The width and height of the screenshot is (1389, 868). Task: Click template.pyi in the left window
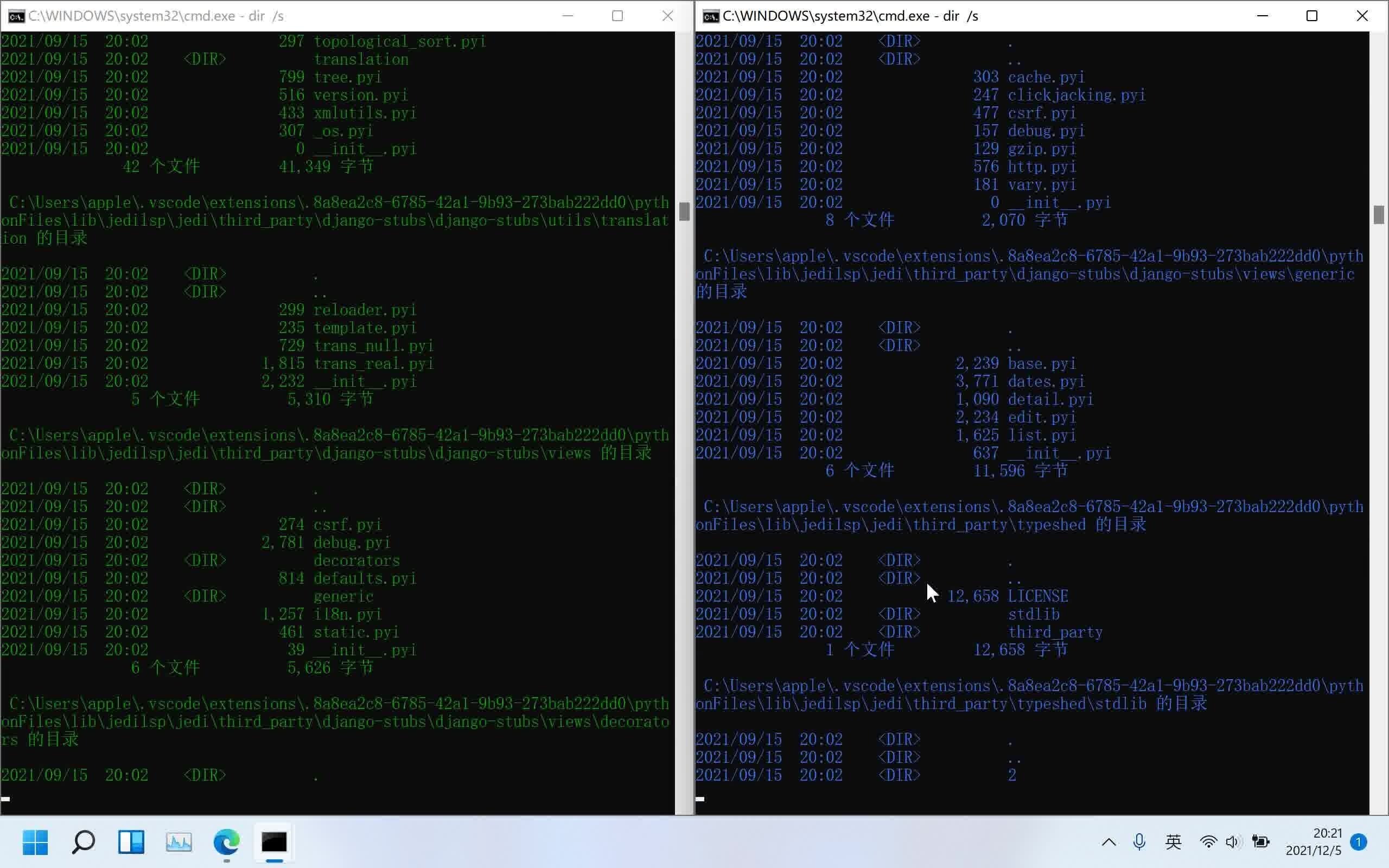[x=365, y=328]
